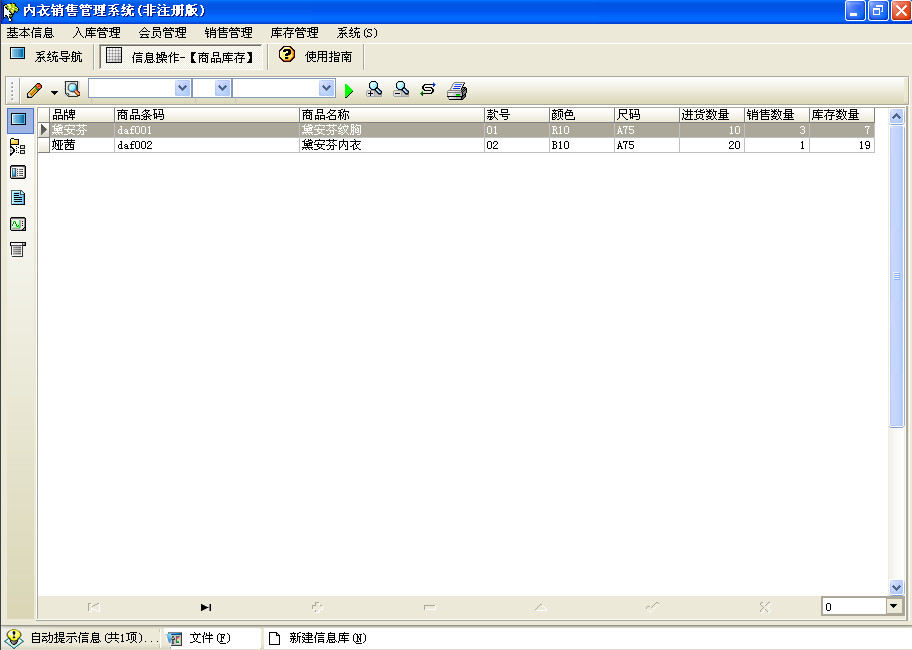Open the 库存管理 menu
The height and width of the screenshot is (650, 912).
(x=294, y=32)
